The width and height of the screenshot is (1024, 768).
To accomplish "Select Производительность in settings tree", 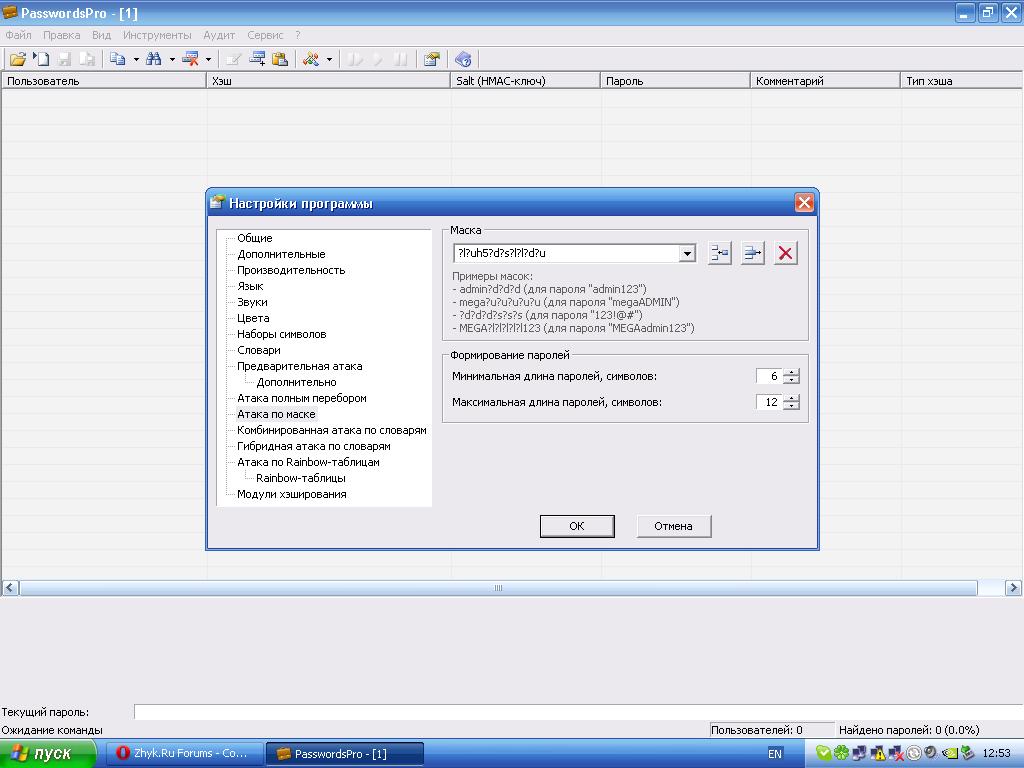I will tap(291, 270).
